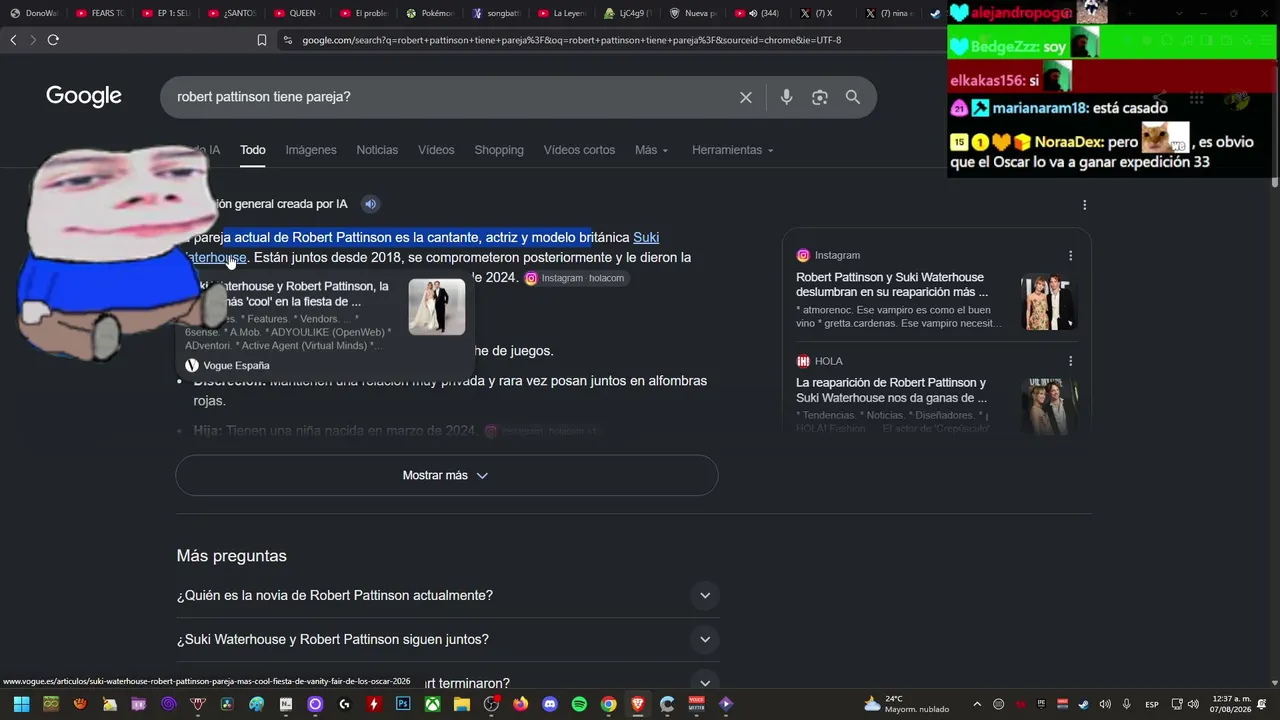This screenshot has width=1280, height=720.
Task: Switch to Google Chrome in the taskbar
Action: 608,704
